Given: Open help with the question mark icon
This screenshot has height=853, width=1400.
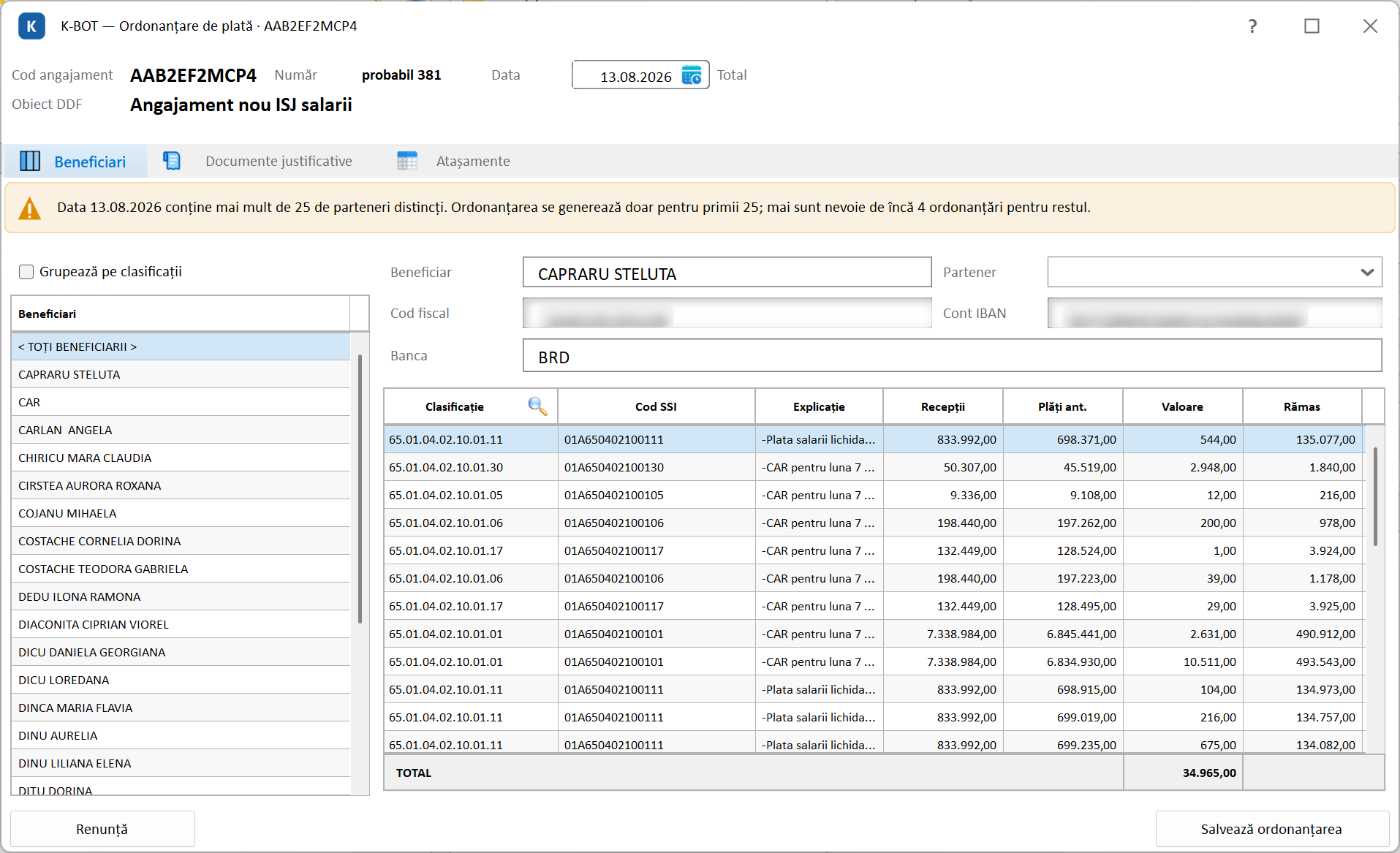Looking at the screenshot, I should [x=1252, y=26].
